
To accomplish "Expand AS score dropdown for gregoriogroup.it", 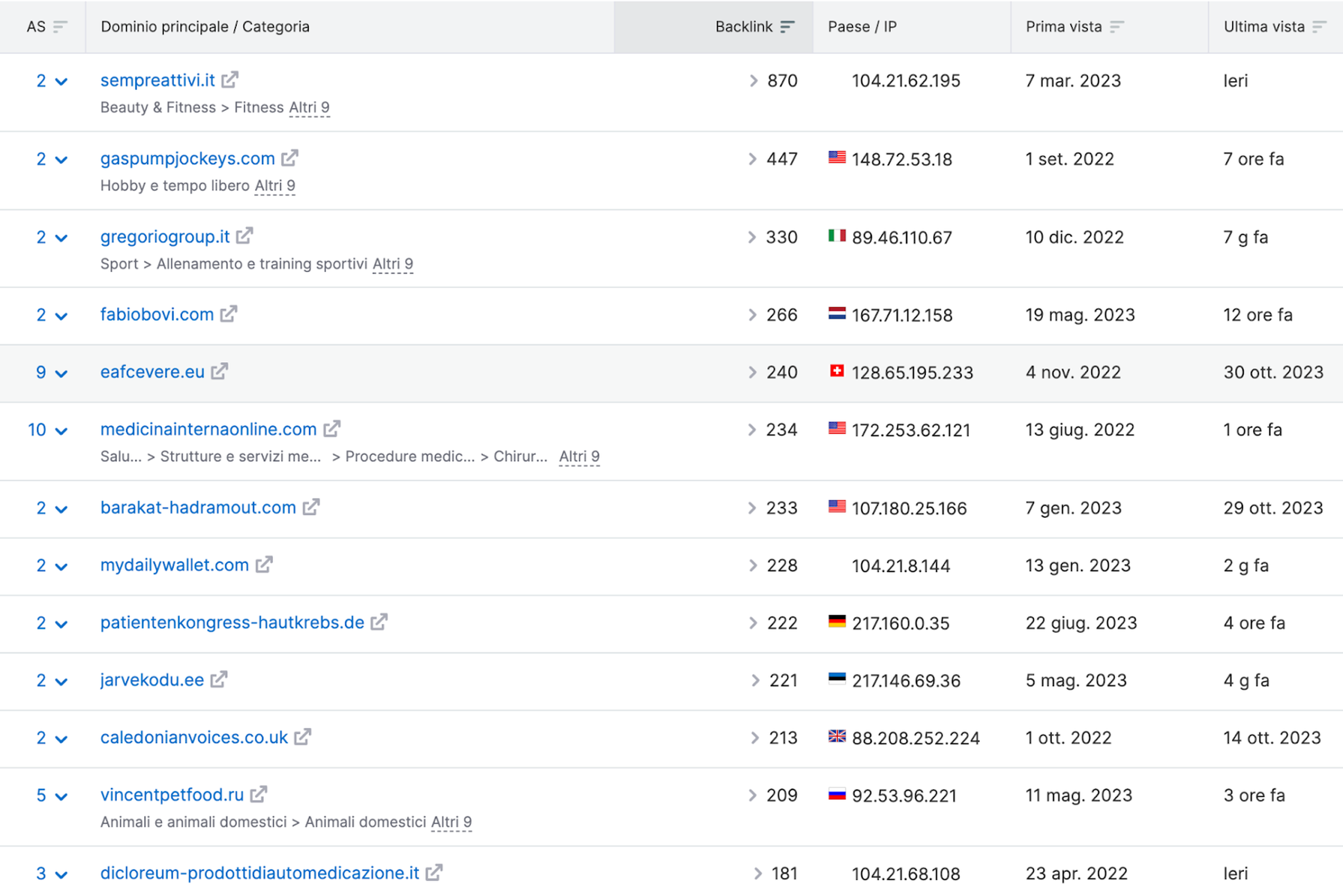I will pyautogui.click(x=61, y=238).
